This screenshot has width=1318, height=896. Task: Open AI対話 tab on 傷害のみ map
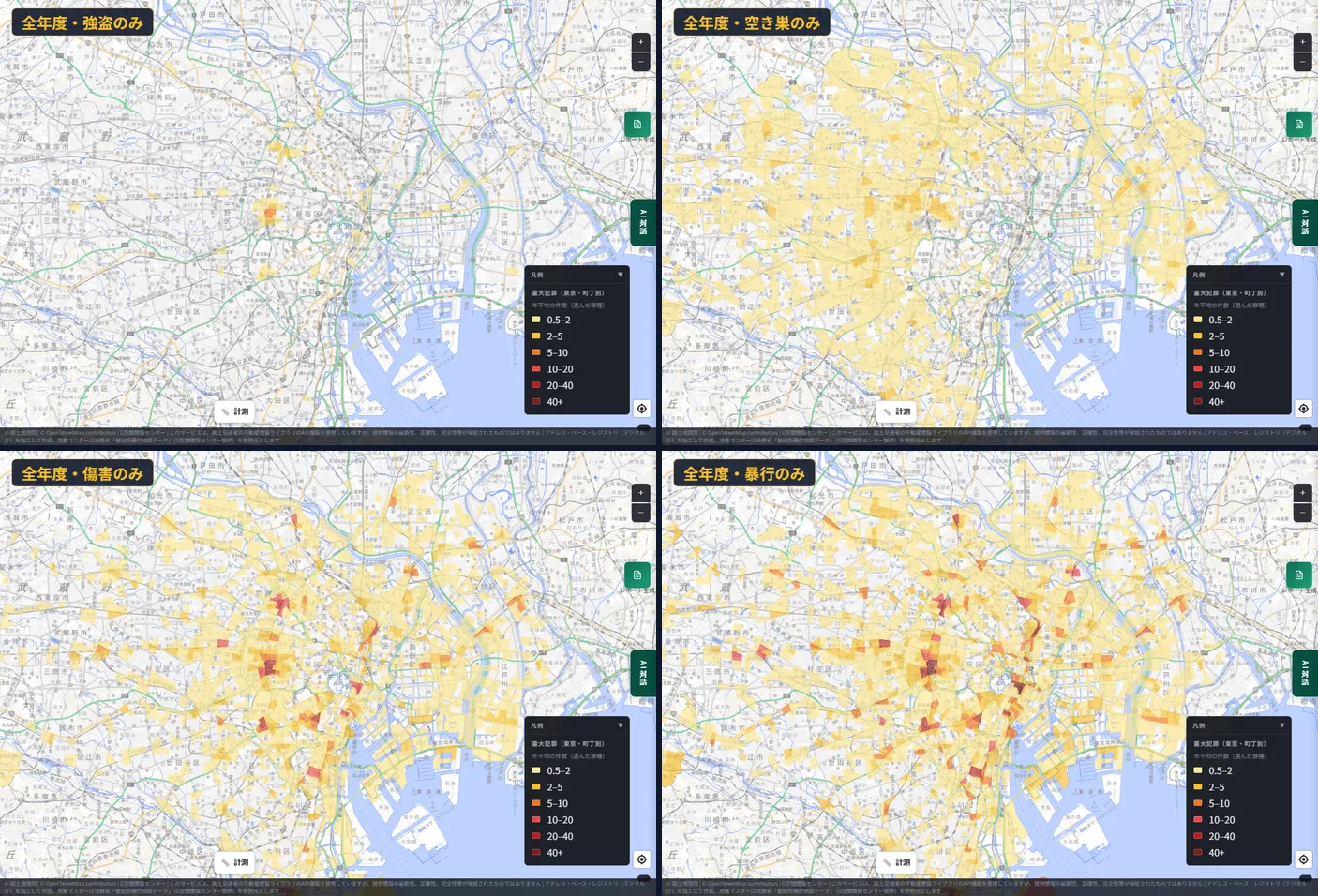643,673
